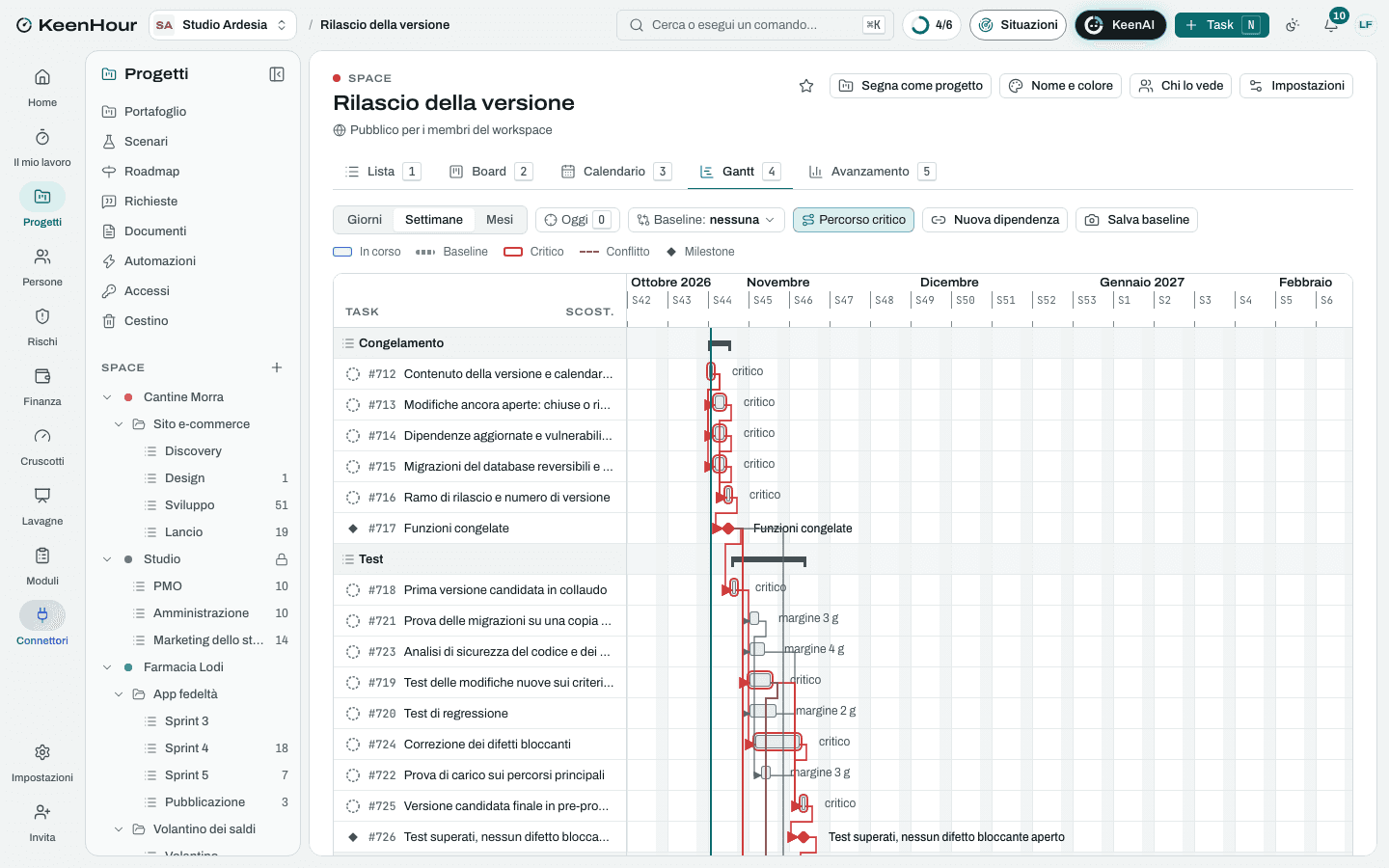Click Invita people icon
Viewport: 1389px width, 868px height.
pyautogui.click(x=42, y=823)
